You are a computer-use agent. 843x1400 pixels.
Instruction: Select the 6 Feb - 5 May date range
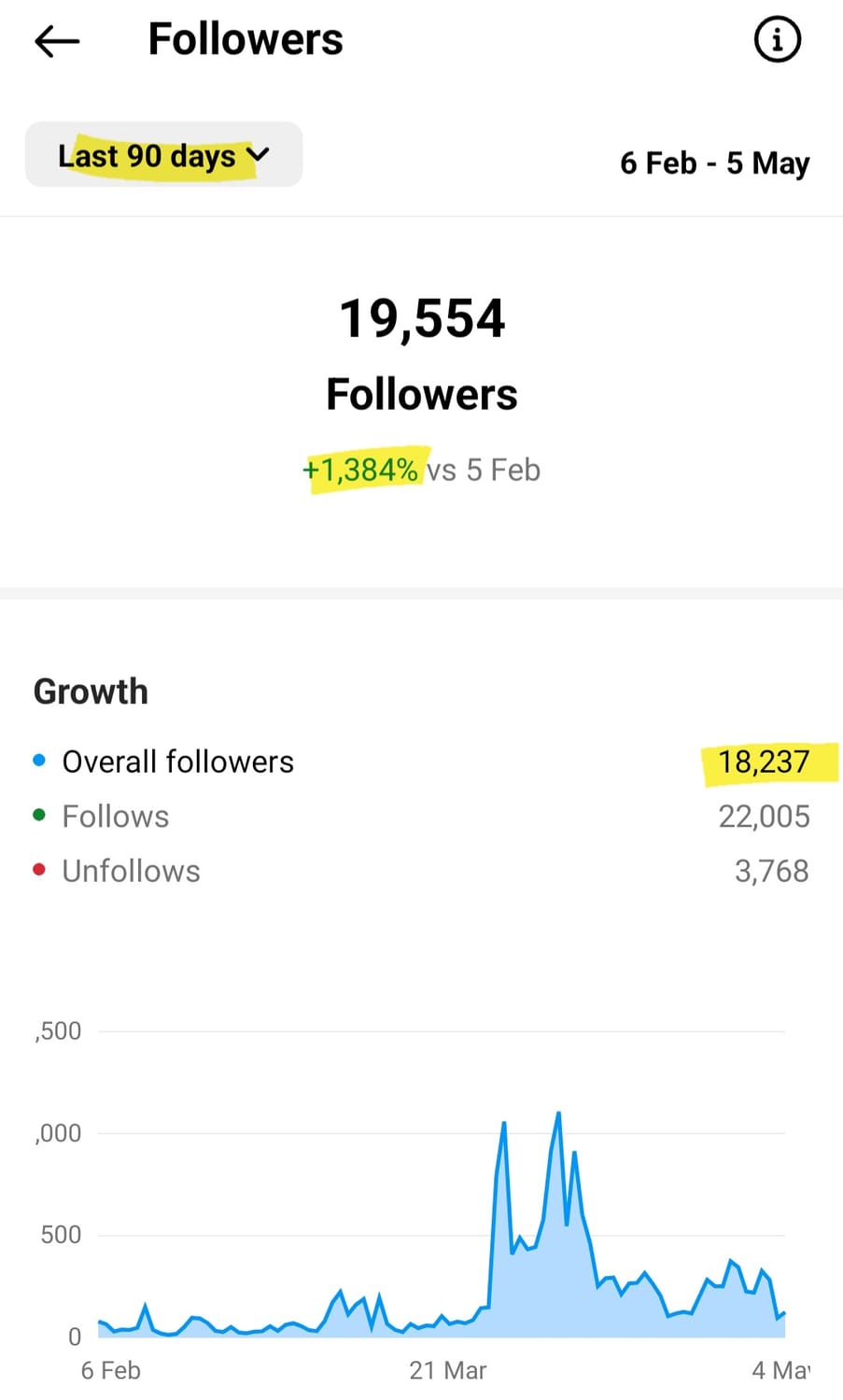tap(714, 163)
